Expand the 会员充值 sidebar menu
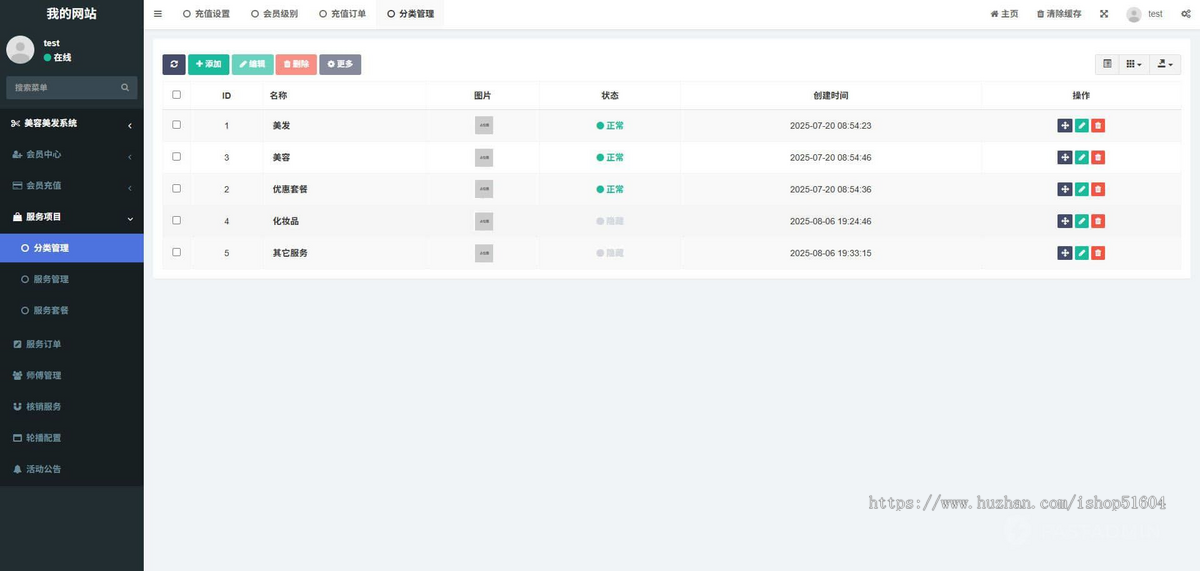The height and width of the screenshot is (571, 1200). point(72,186)
